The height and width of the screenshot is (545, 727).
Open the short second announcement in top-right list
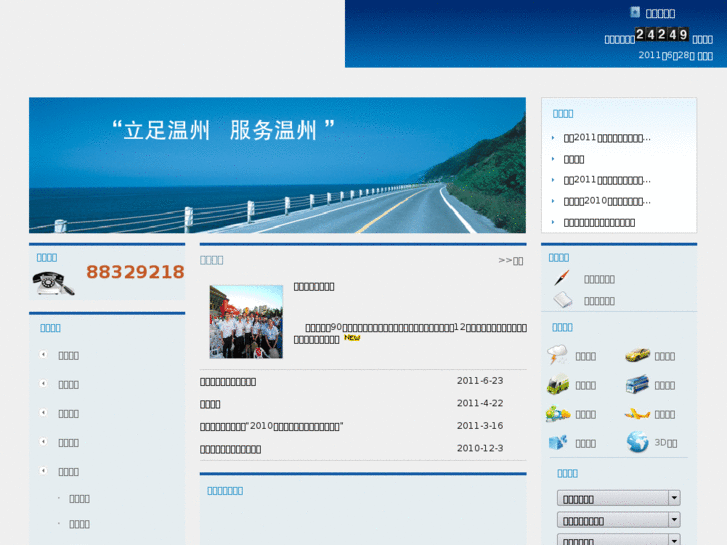[574, 159]
